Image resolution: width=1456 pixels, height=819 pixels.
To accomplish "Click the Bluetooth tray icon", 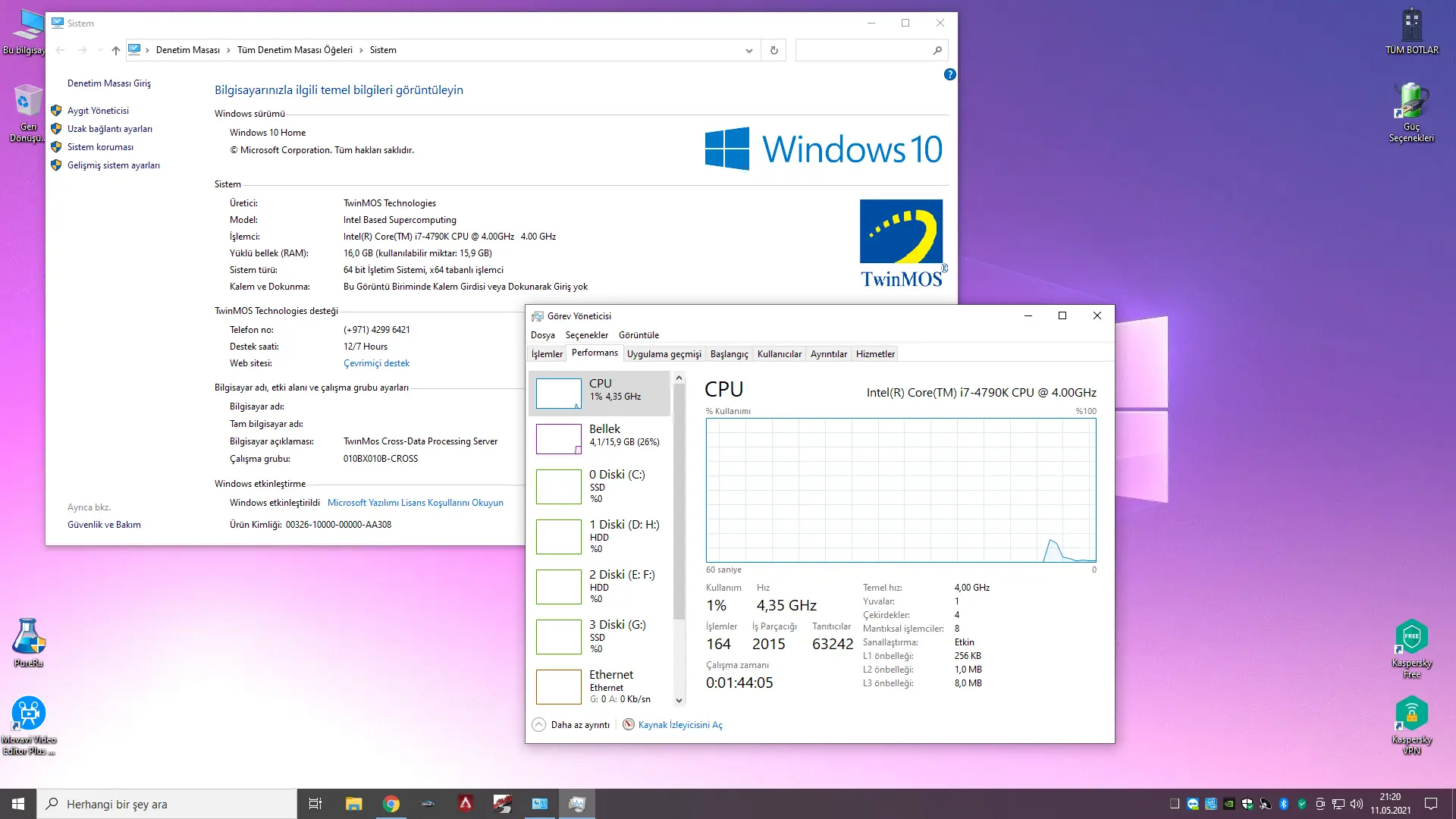I will [x=1284, y=804].
